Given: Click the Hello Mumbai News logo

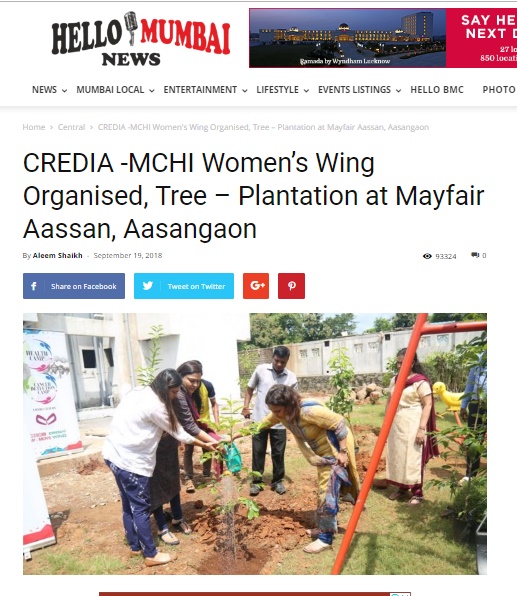Looking at the screenshot, I should tap(141, 39).
